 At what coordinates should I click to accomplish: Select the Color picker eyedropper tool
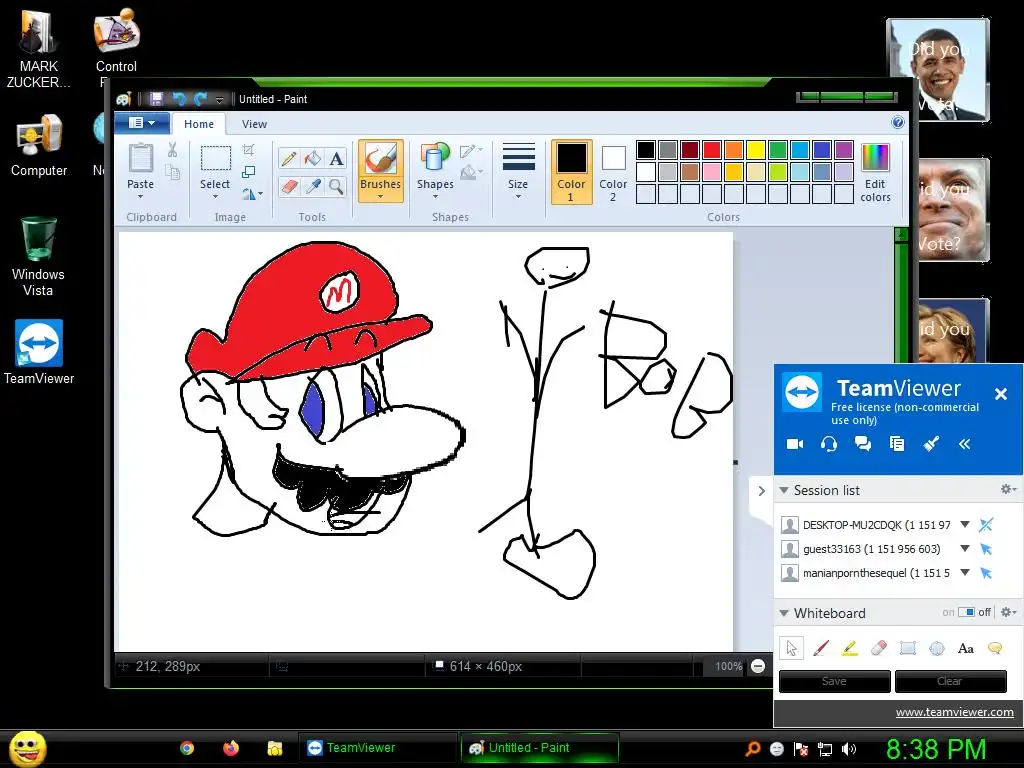(313, 187)
